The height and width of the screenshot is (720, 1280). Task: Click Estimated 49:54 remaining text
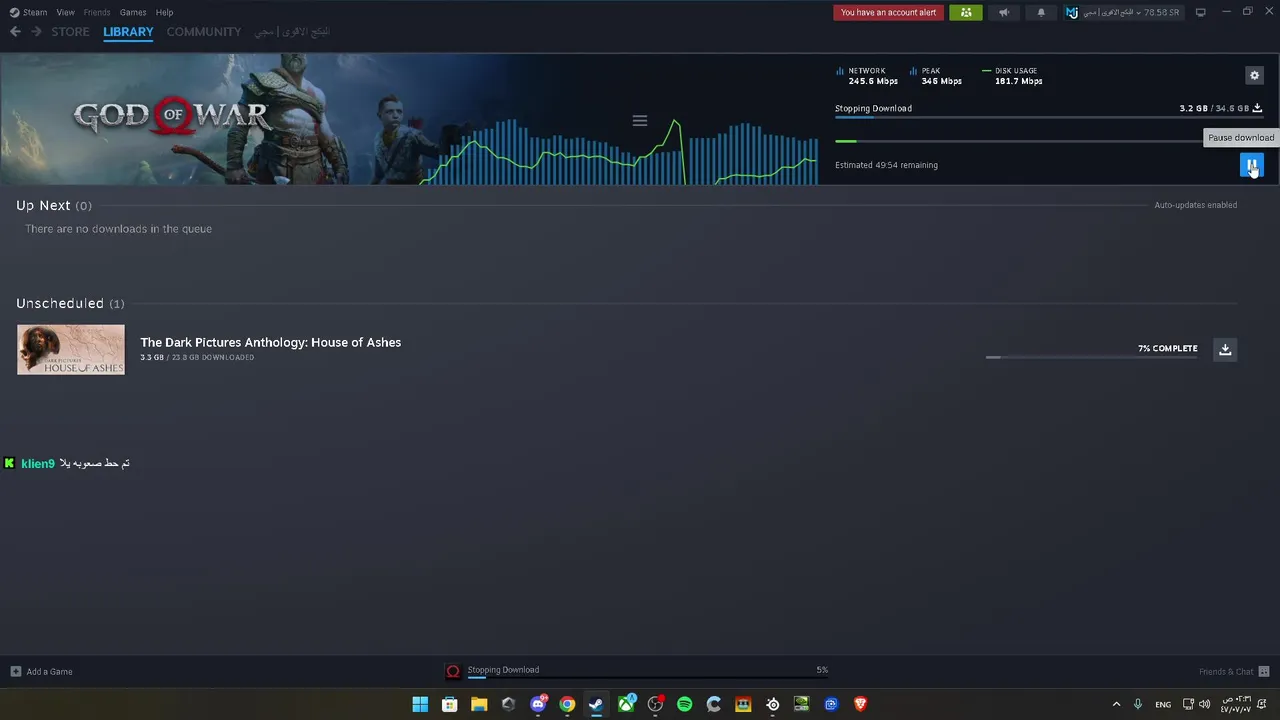(886, 165)
